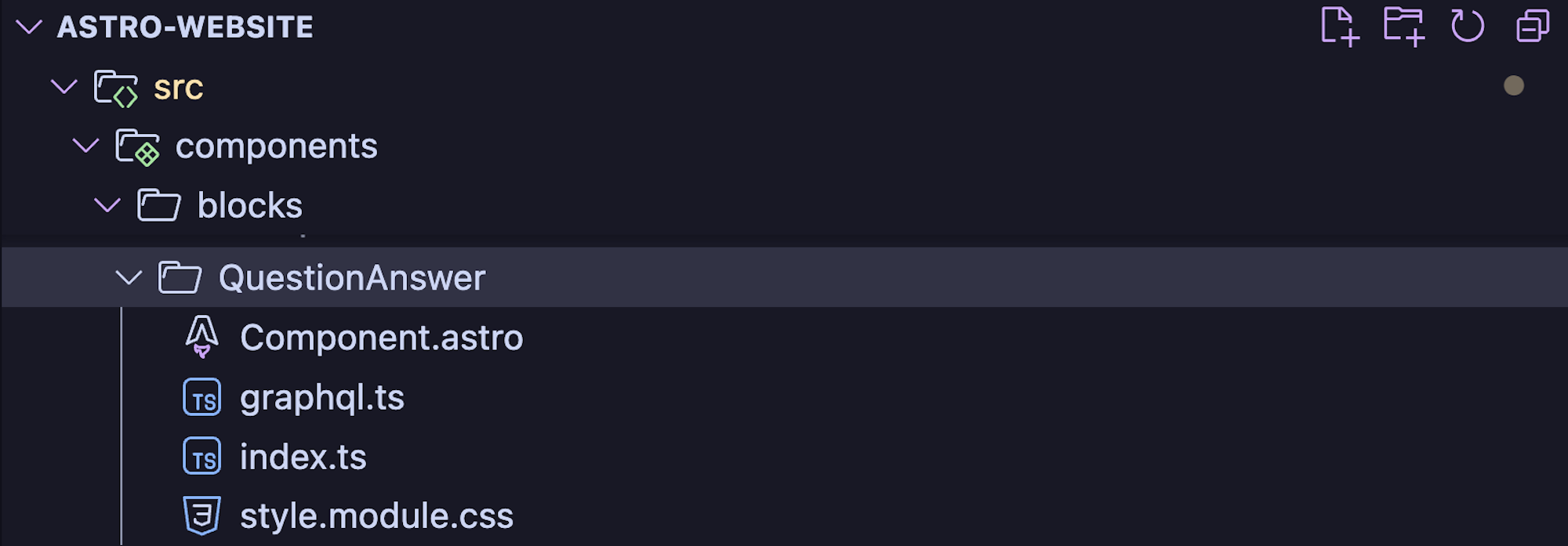Open the index.ts file
Screen dimensions: 1568x546
[x=303, y=457]
